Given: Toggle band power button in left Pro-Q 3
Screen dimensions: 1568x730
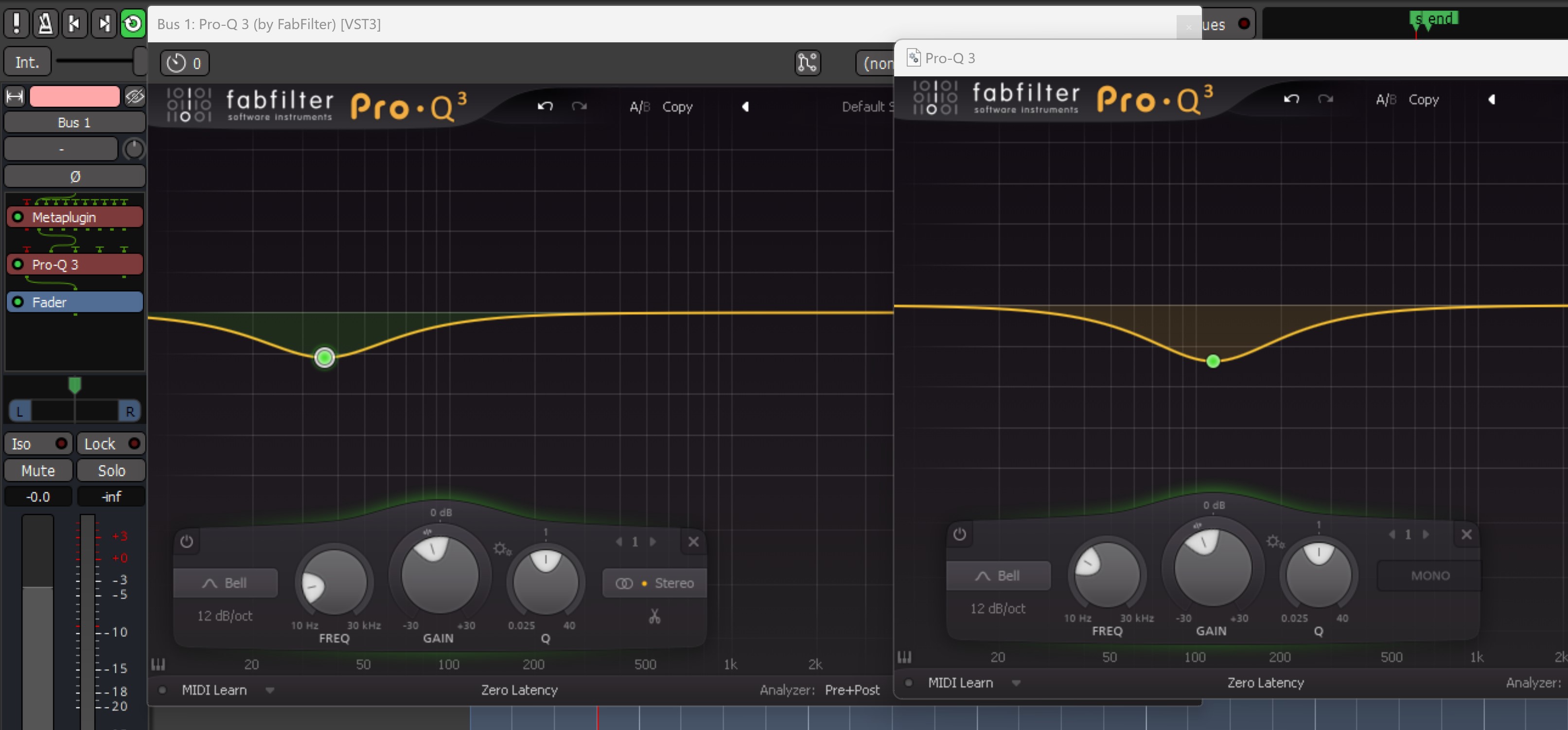Looking at the screenshot, I should click(187, 541).
